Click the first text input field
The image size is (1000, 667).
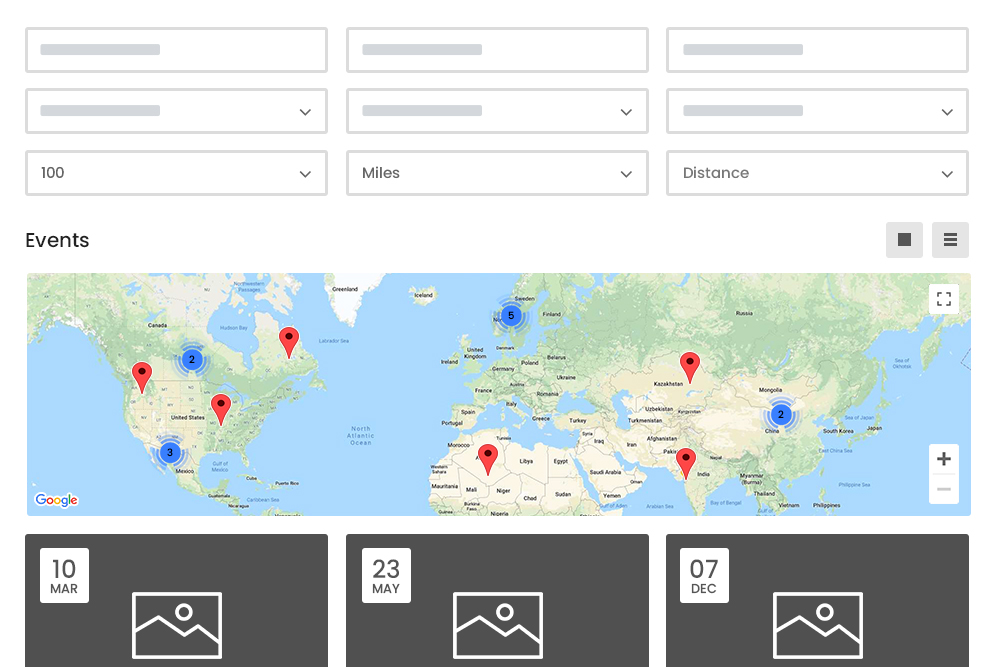(176, 50)
